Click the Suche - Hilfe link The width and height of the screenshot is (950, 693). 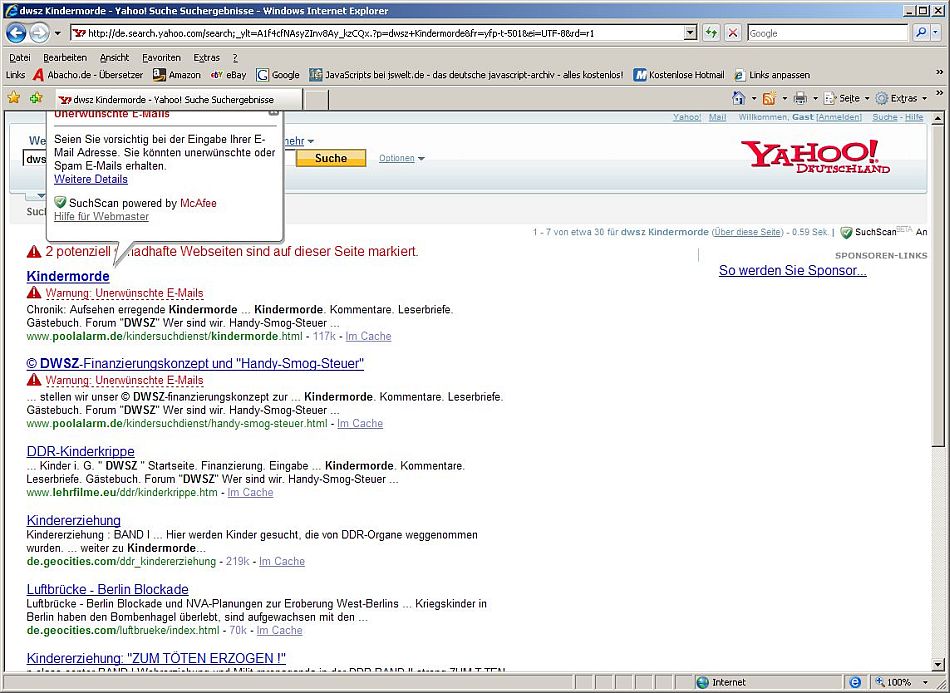[x=898, y=117]
